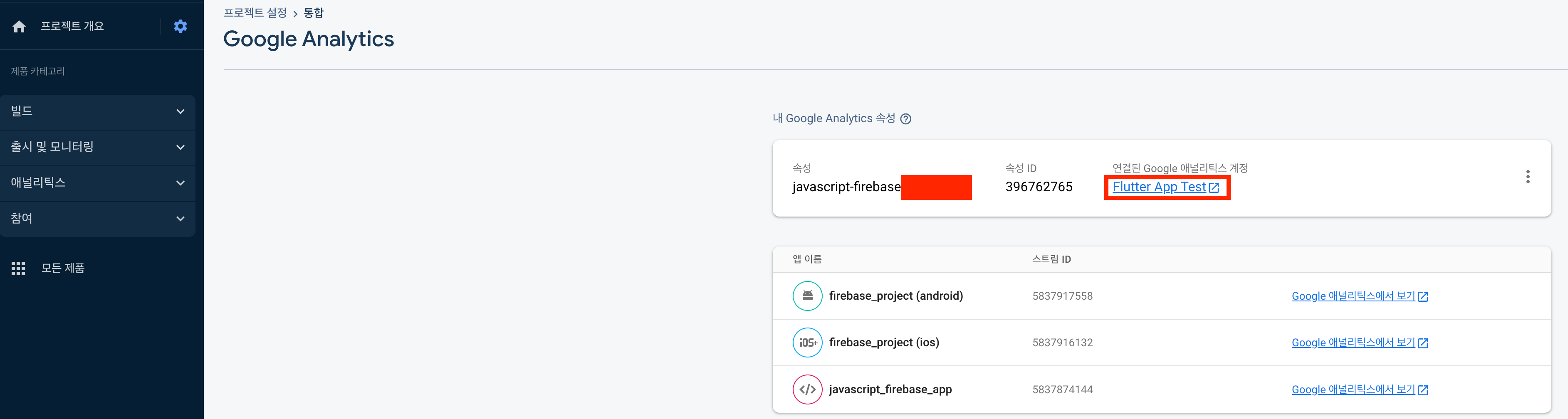Click the 속성 ID label

(1021, 168)
